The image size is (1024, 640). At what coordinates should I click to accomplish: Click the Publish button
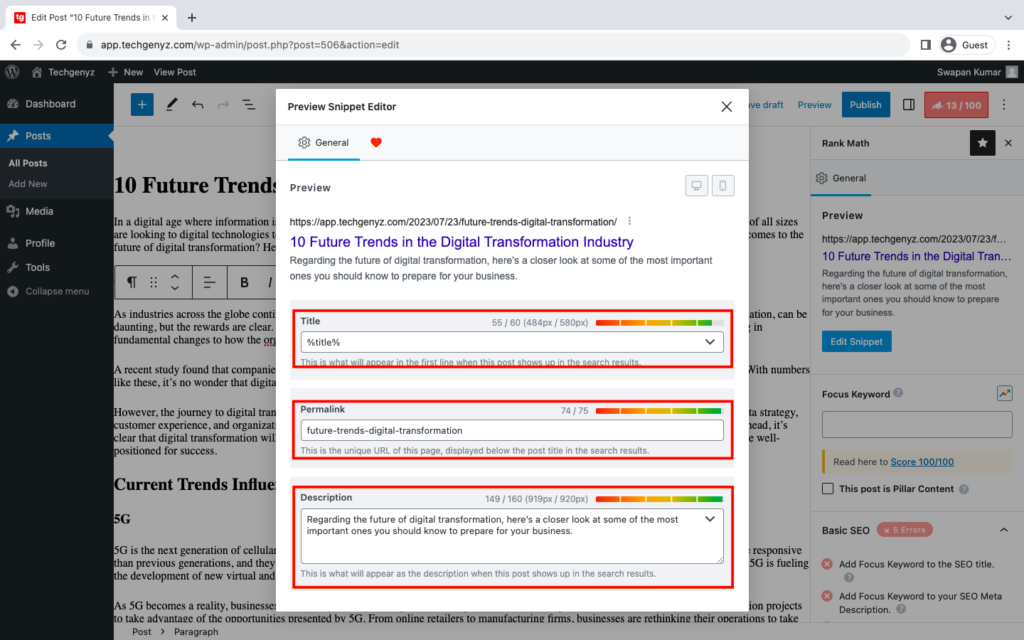tap(865, 104)
